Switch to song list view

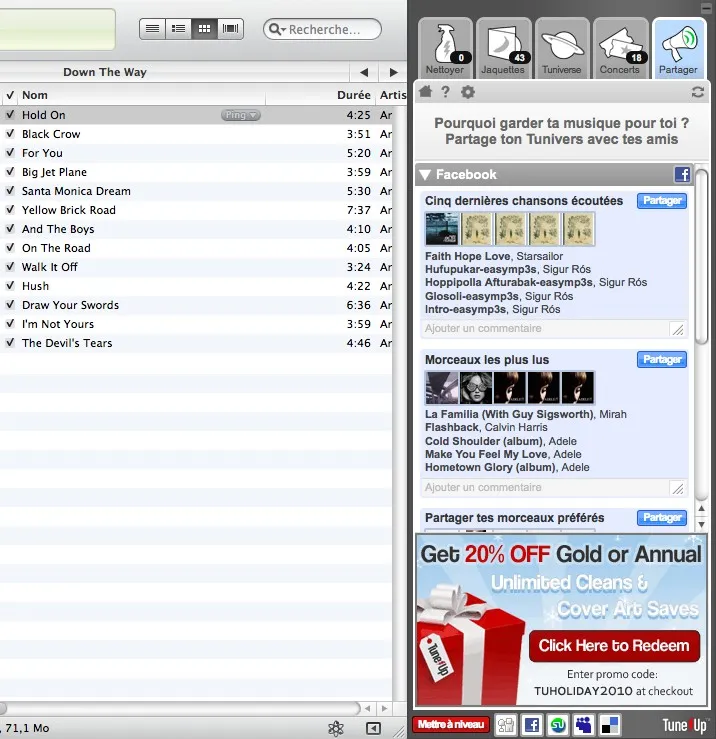(x=152, y=29)
